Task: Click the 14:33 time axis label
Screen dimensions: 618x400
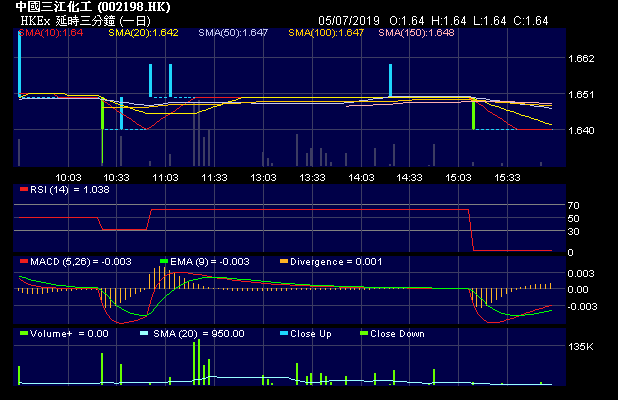Action: 409,178
